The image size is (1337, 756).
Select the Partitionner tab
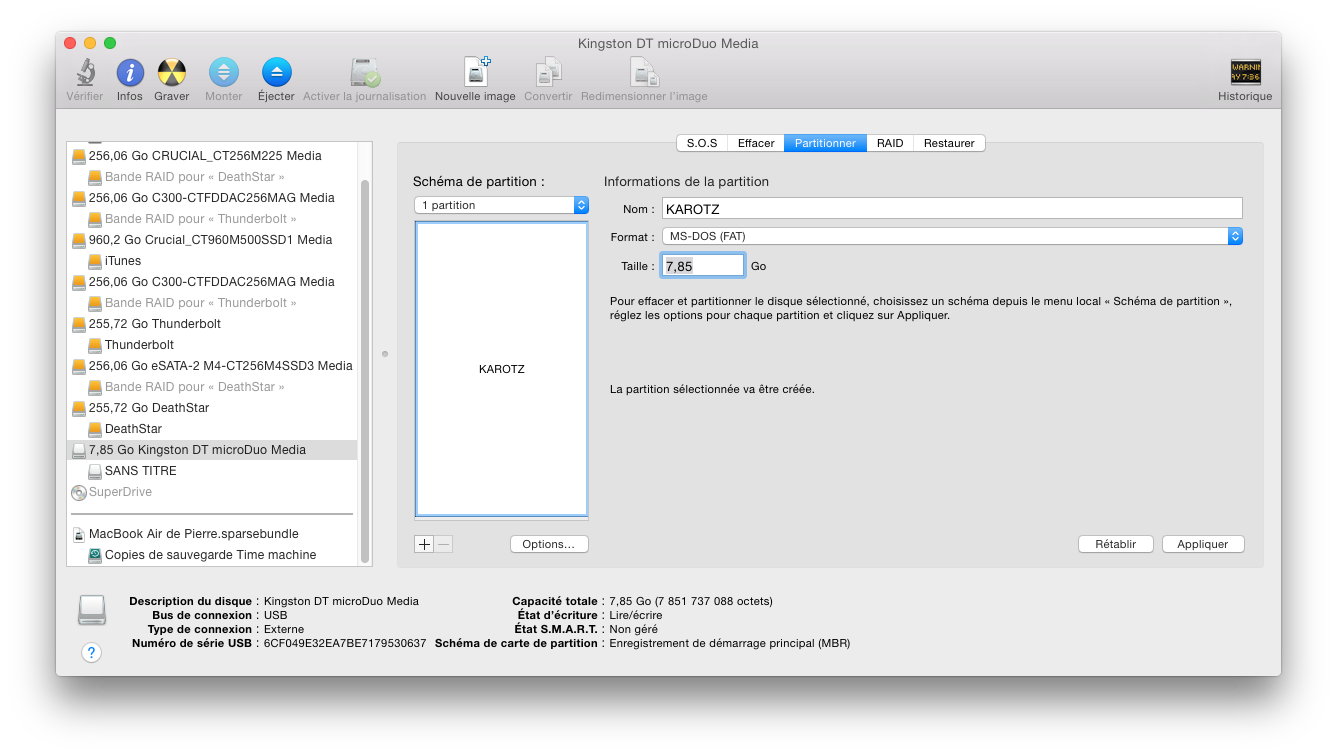click(825, 143)
